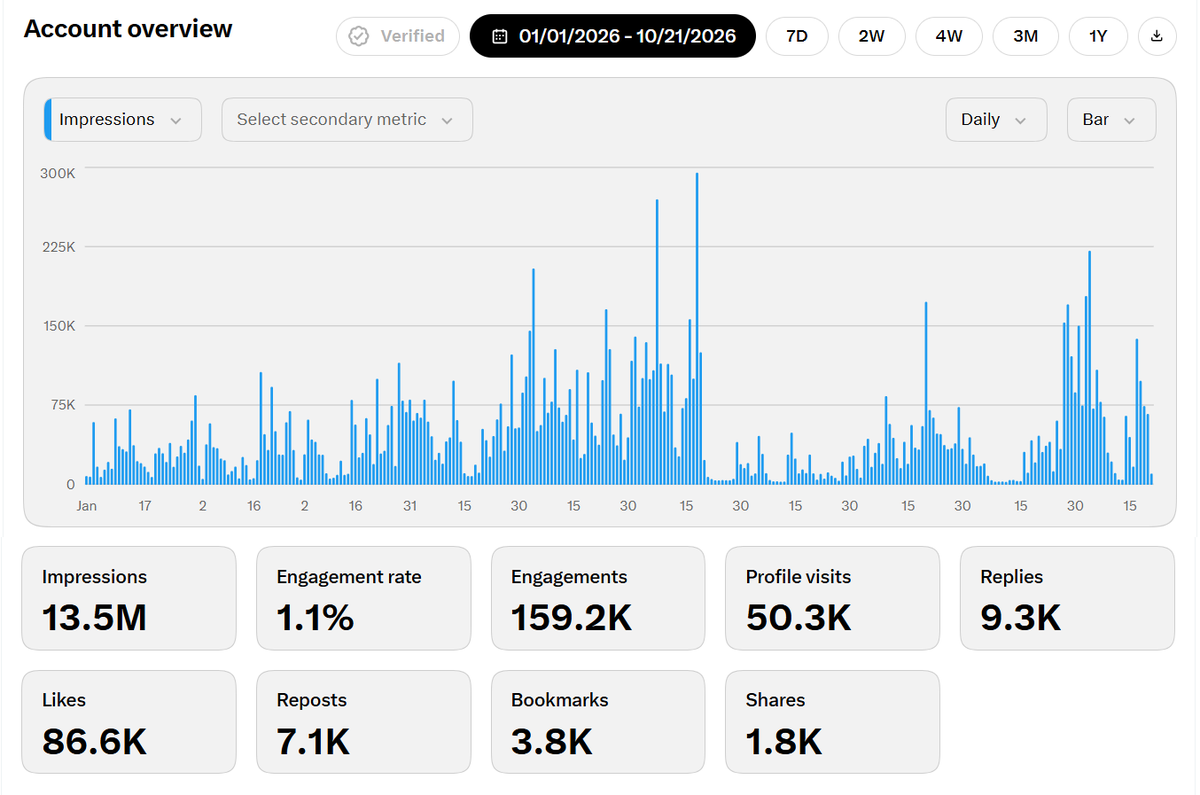Open the Select secondary metric dropdown
The height and width of the screenshot is (795, 1200).
pos(347,120)
